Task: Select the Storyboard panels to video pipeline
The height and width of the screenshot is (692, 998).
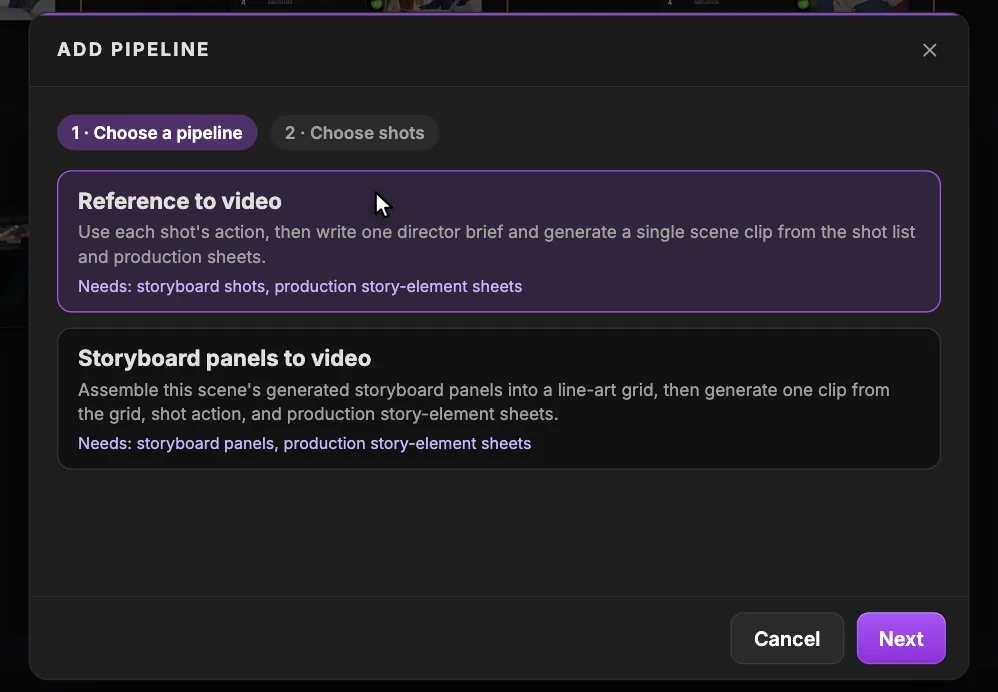Action: click(x=499, y=399)
